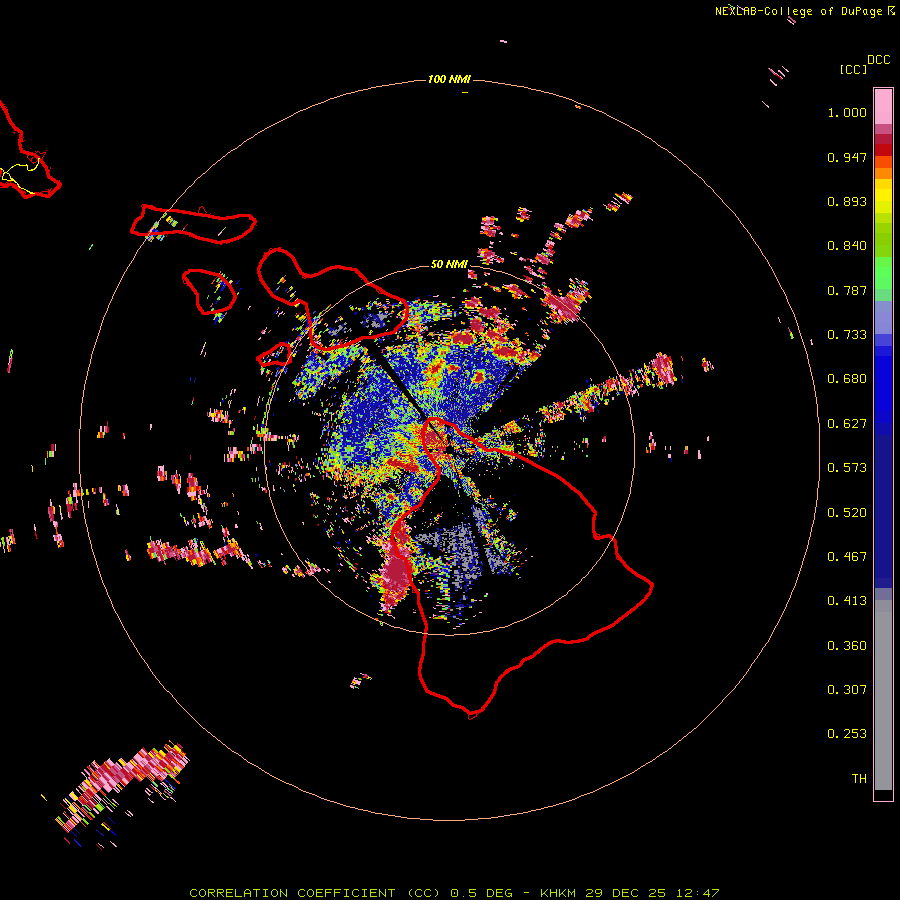Screen dimensions: 900x900
Task: Click the 0.733 color scale value
Action: pos(847,335)
